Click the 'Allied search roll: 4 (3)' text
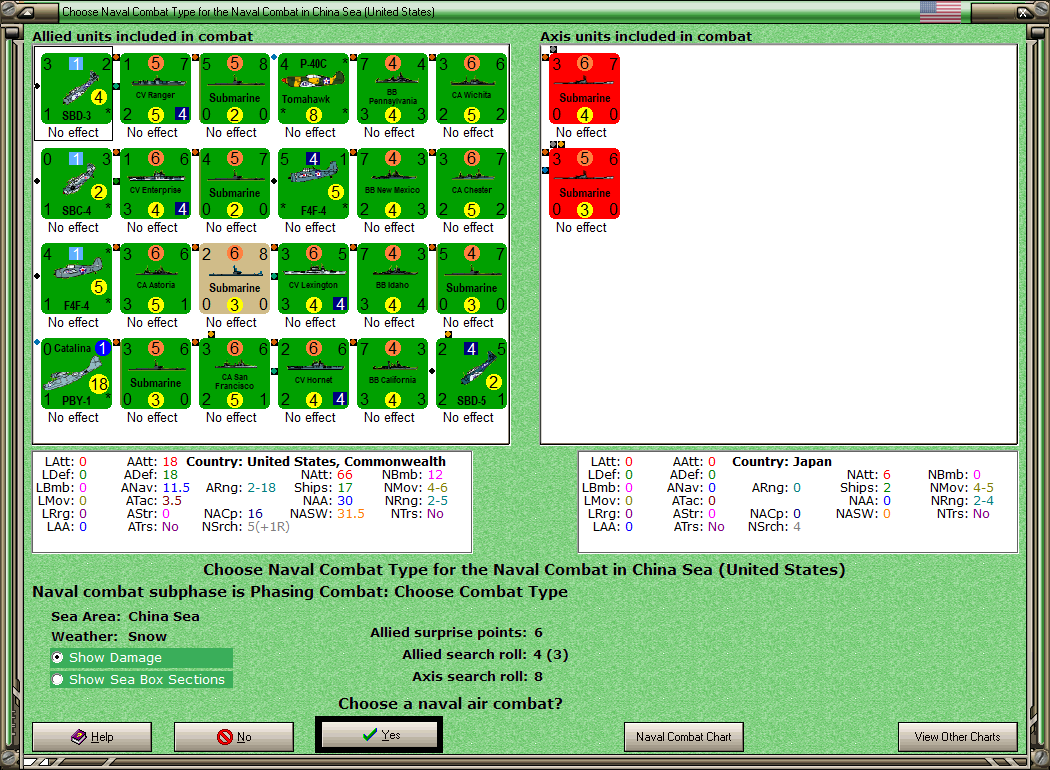 485,655
